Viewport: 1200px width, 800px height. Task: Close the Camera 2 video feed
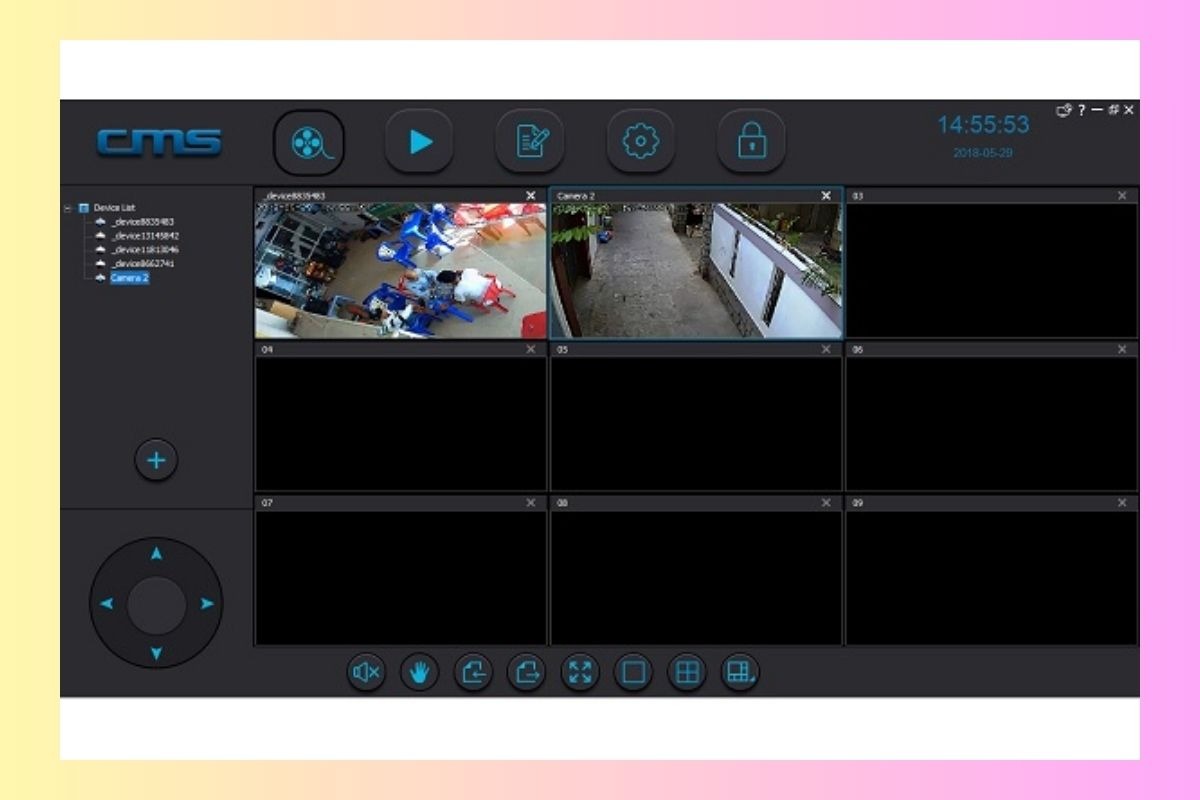point(827,193)
